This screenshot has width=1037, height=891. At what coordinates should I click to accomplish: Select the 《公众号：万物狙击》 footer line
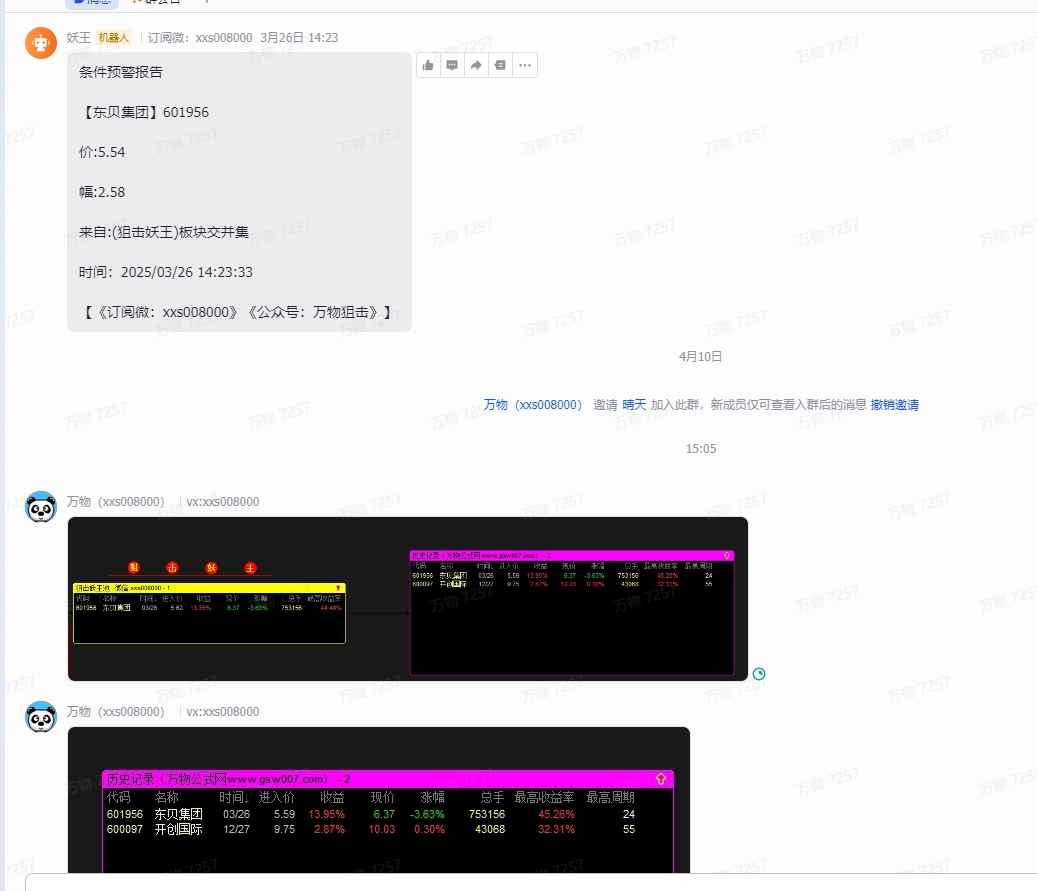coord(238,312)
